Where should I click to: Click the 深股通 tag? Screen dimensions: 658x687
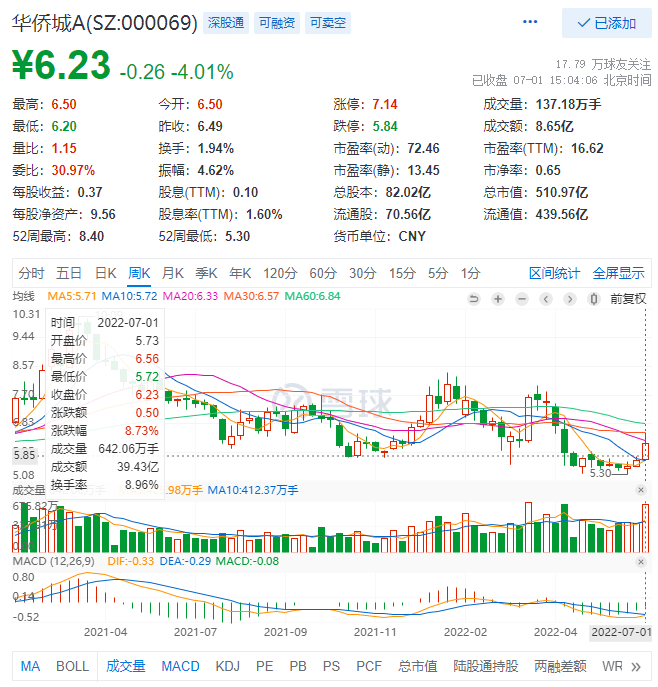coord(226,23)
